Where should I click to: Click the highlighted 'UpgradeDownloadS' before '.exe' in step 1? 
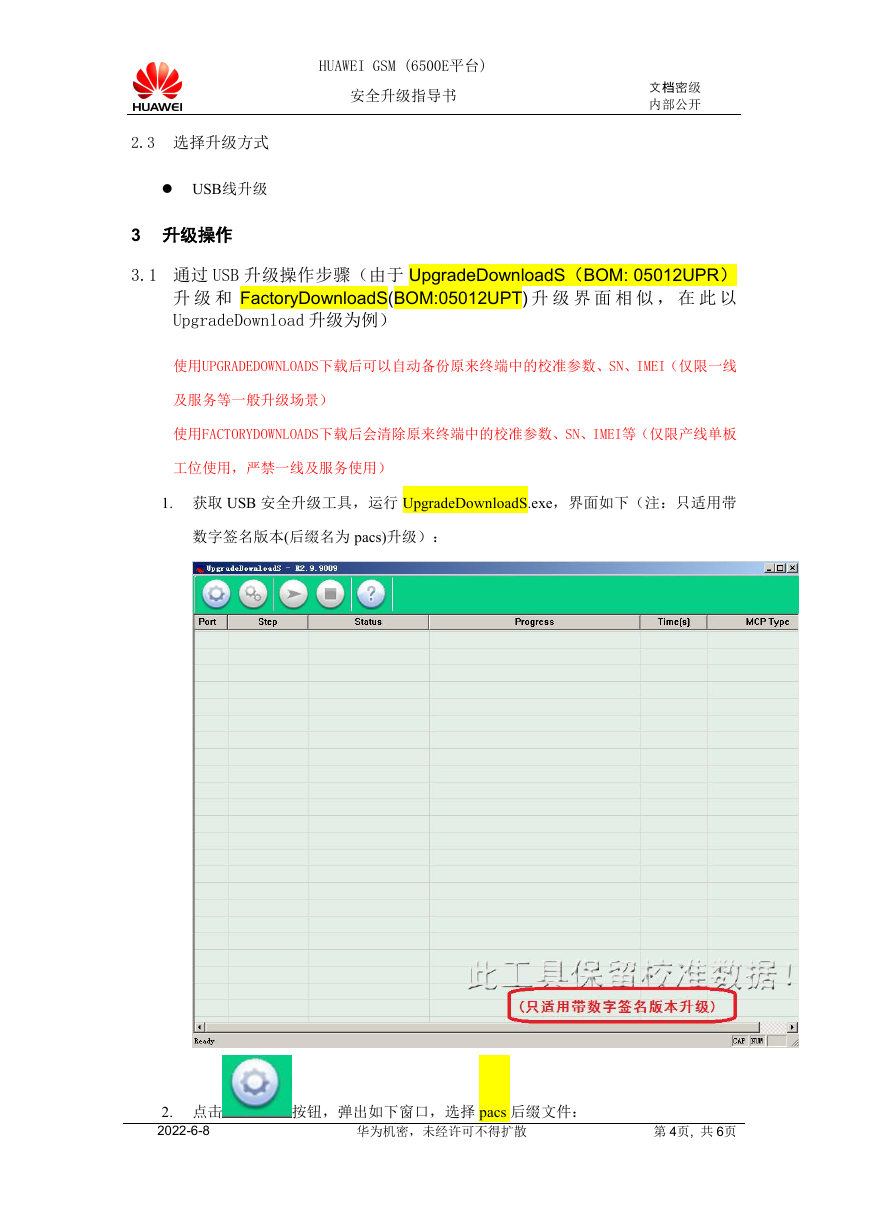(465, 502)
